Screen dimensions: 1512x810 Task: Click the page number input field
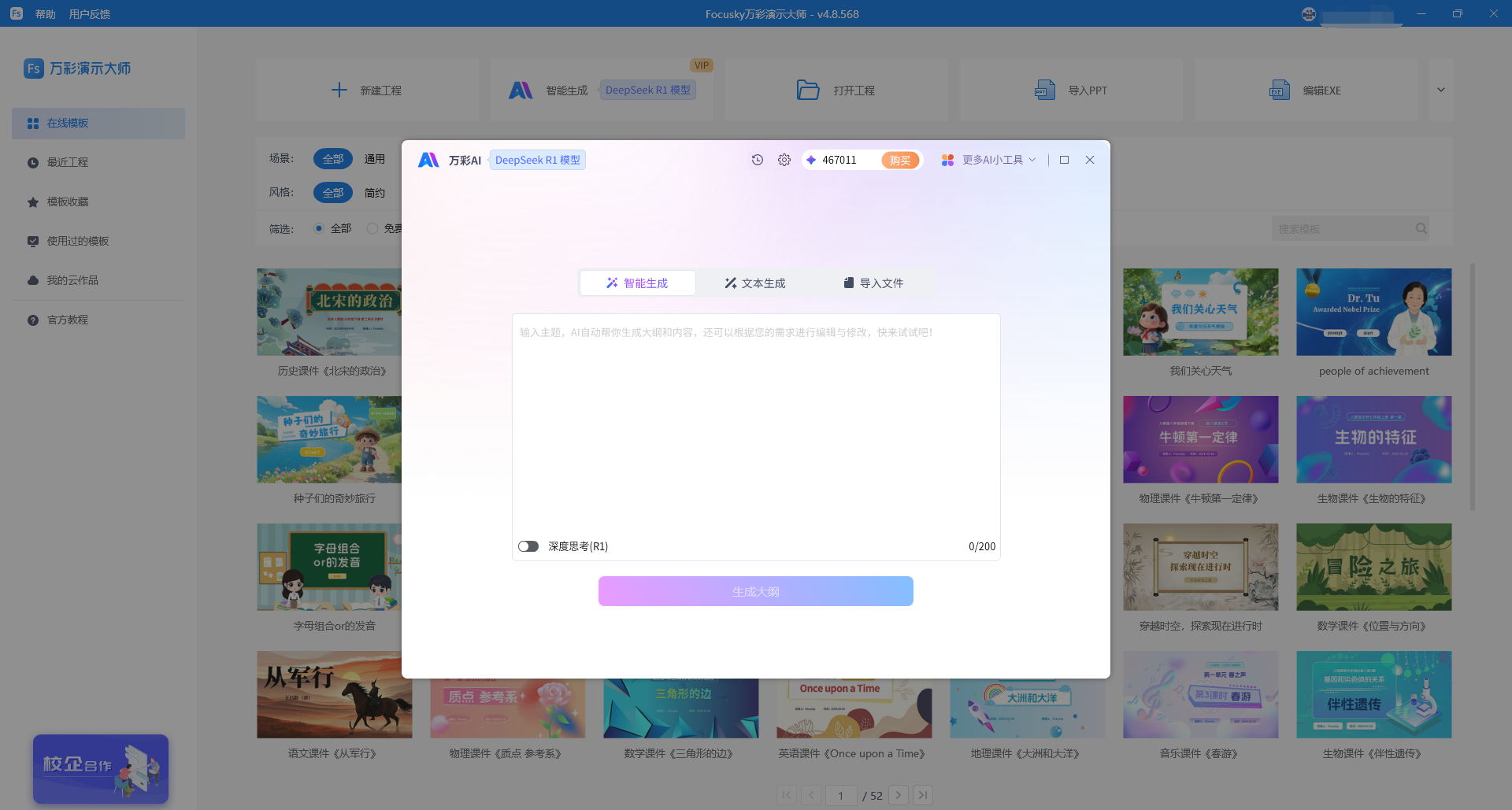click(x=841, y=795)
